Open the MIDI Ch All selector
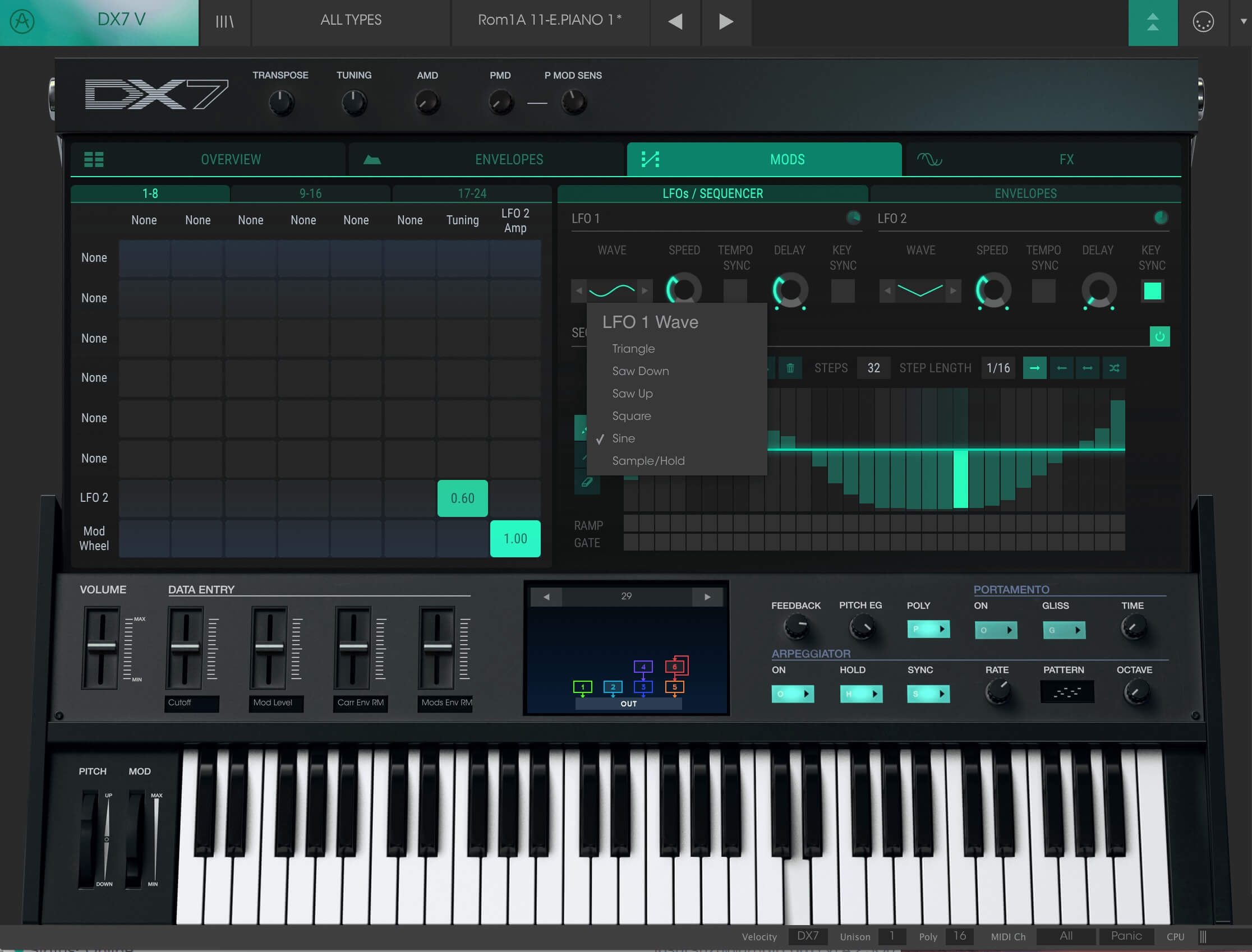Image resolution: width=1252 pixels, height=952 pixels. pyautogui.click(x=1065, y=936)
